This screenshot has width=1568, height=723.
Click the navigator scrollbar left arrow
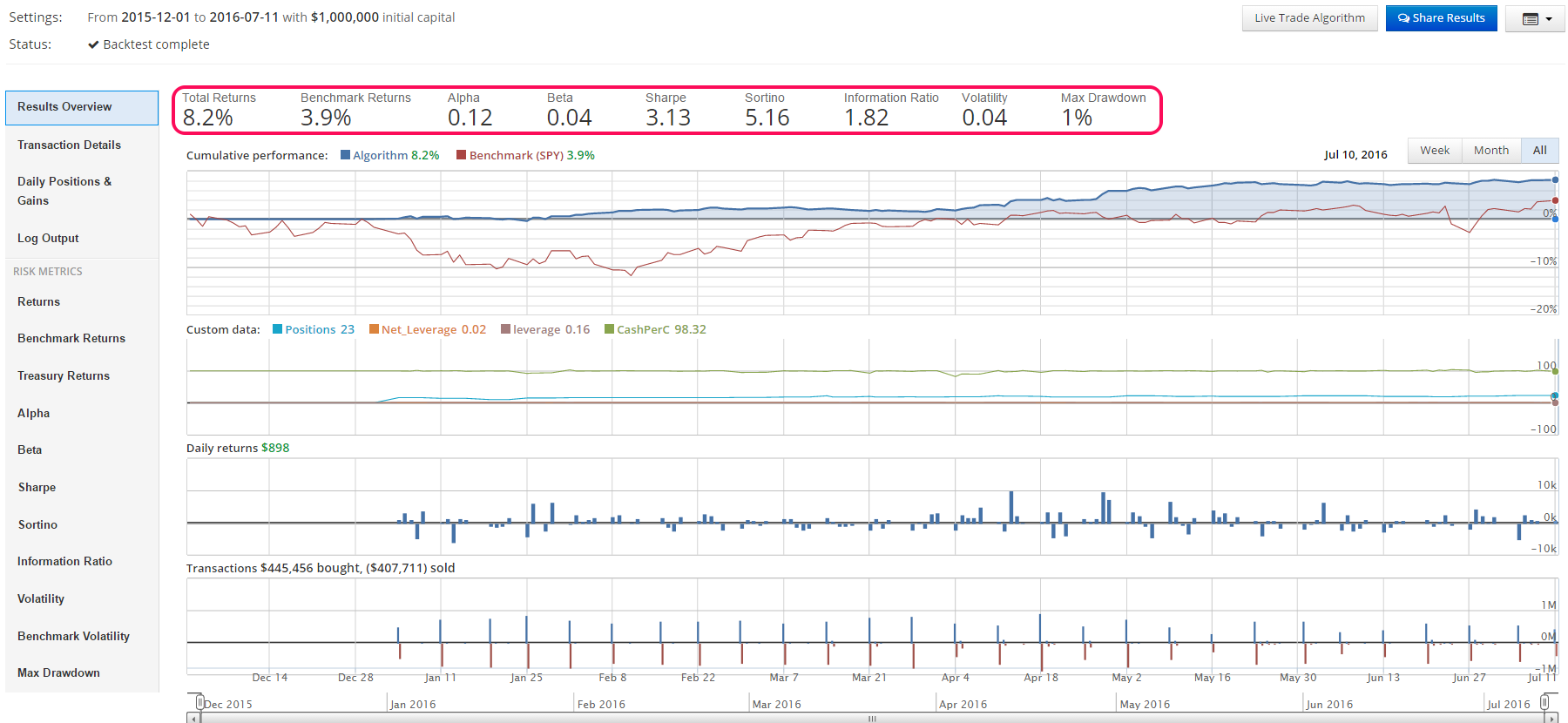pos(192,719)
